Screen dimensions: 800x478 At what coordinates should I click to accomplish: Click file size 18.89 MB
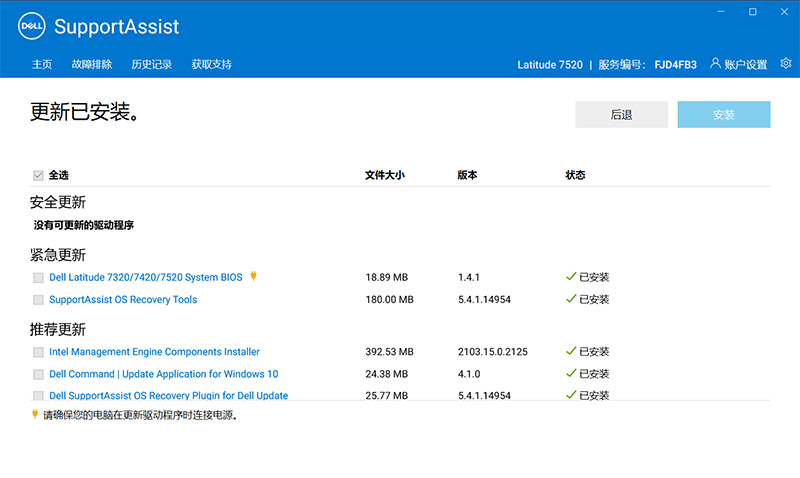click(387, 277)
